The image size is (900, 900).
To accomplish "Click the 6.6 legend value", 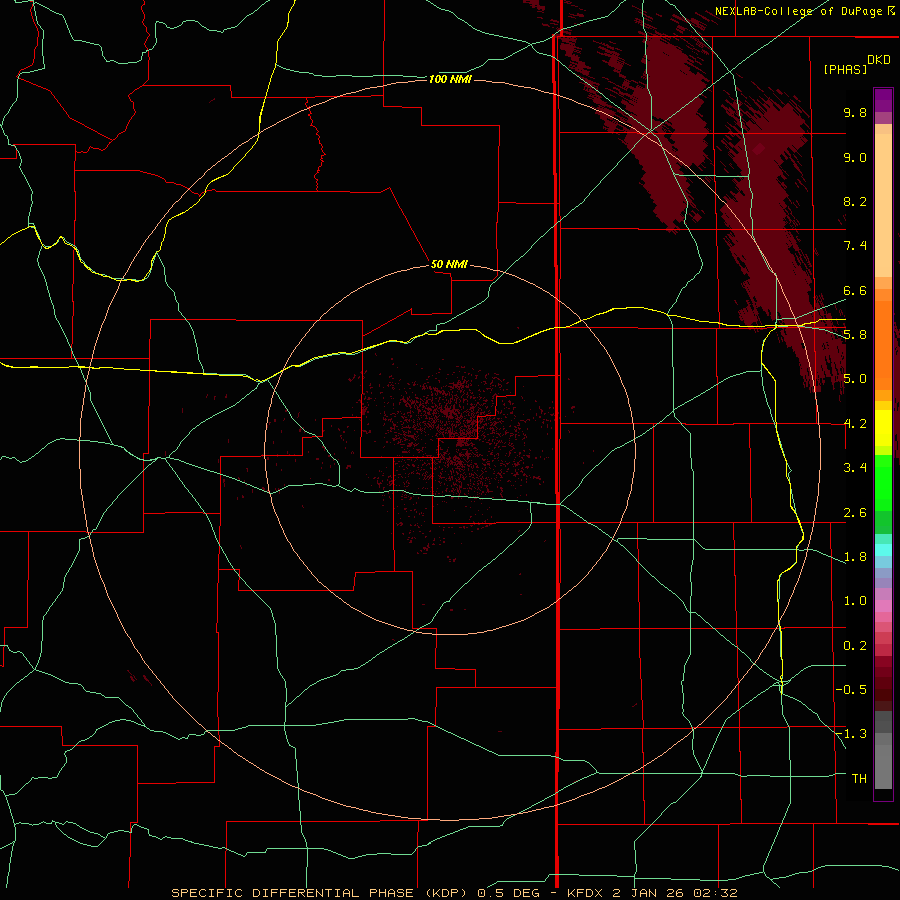I will tap(855, 290).
